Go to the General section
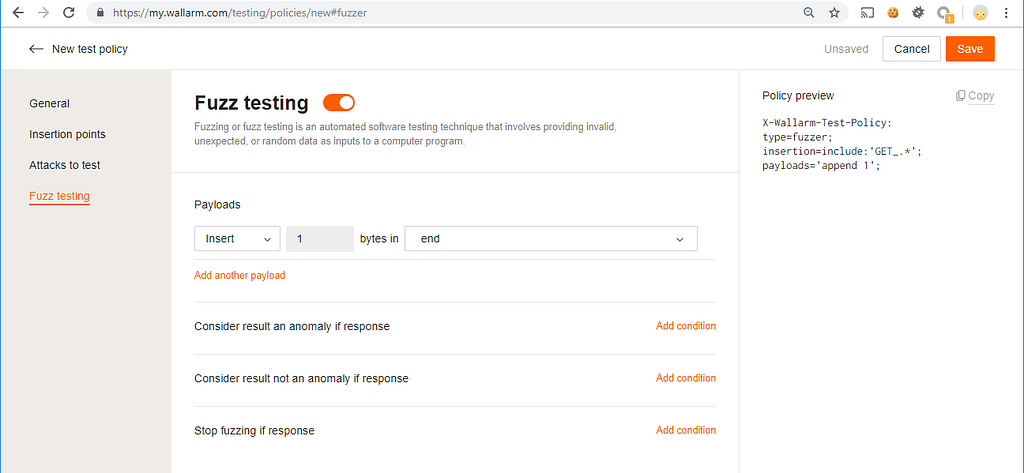The width and height of the screenshot is (1024, 473). tap(50, 103)
